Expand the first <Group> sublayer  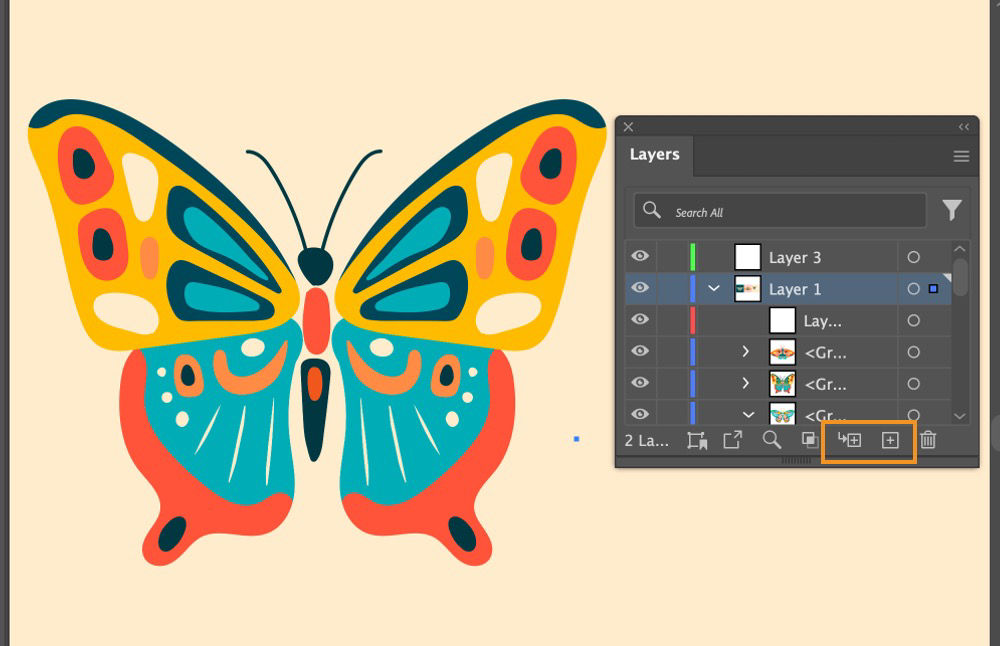744,352
